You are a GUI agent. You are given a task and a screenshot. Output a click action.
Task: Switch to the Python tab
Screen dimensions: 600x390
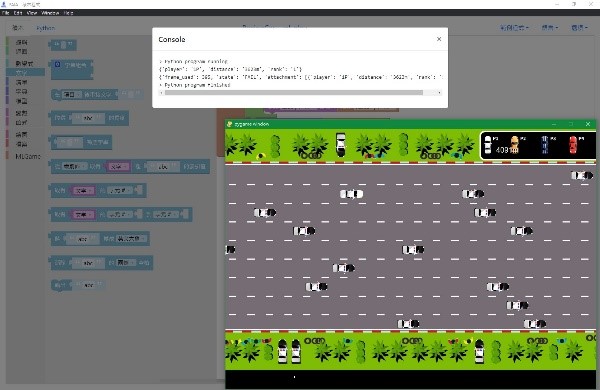[x=46, y=28]
